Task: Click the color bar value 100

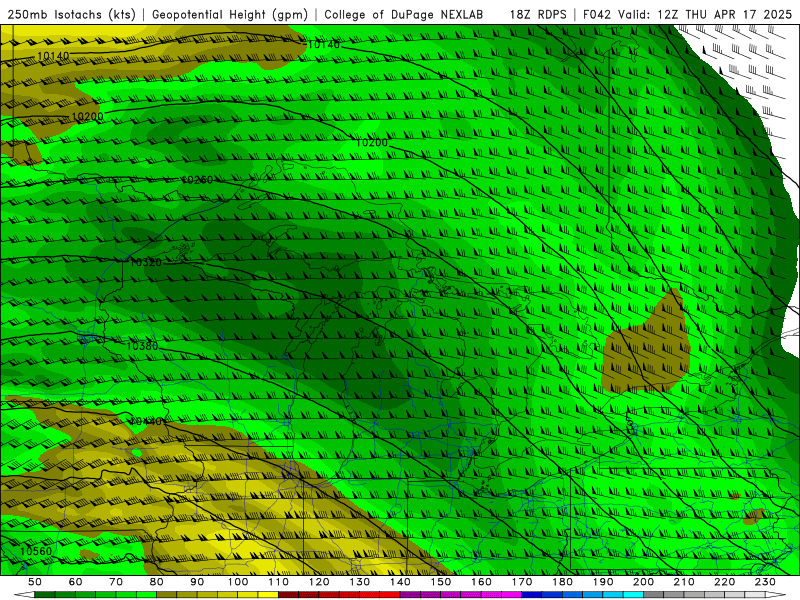Action: pyautogui.click(x=238, y=582)
